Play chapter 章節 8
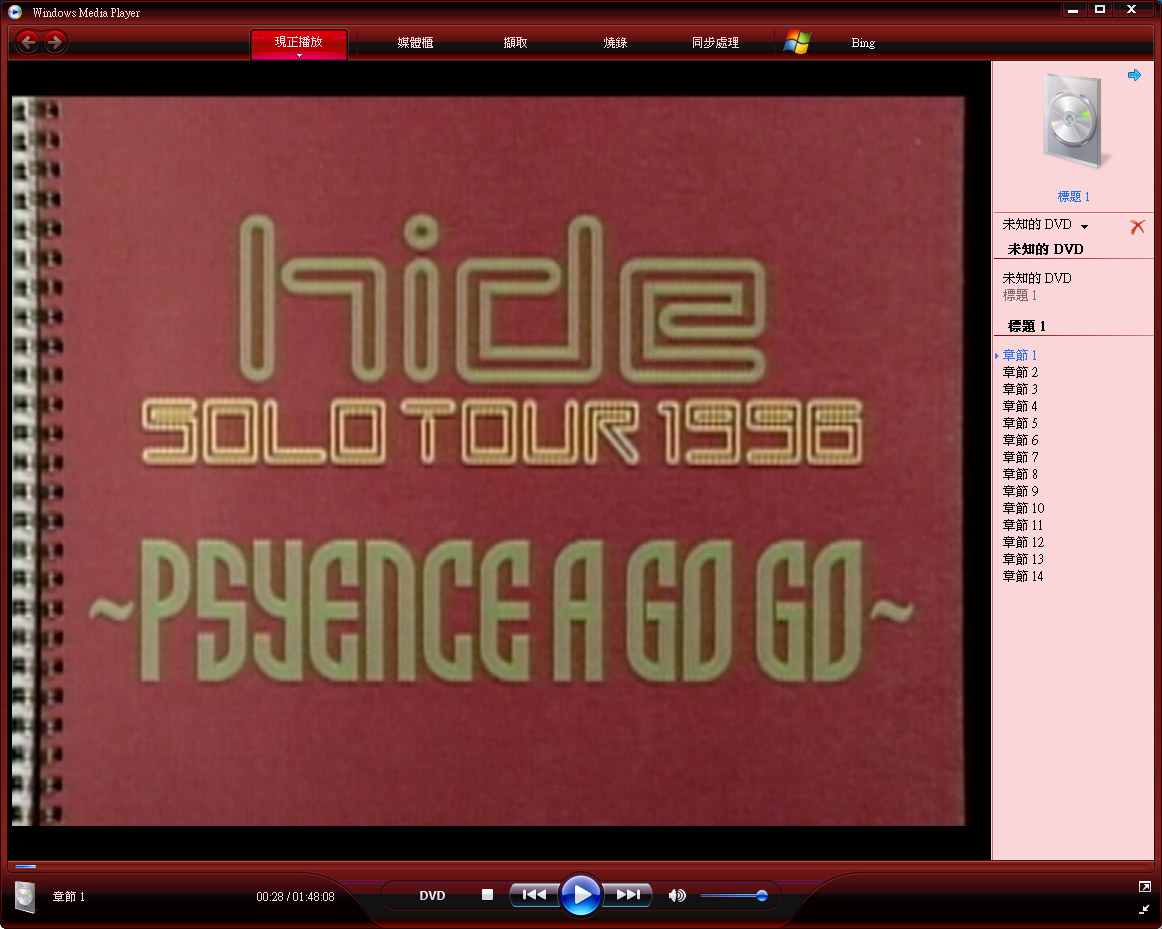Screen dimensions: 1162x929 point(1020,474)
